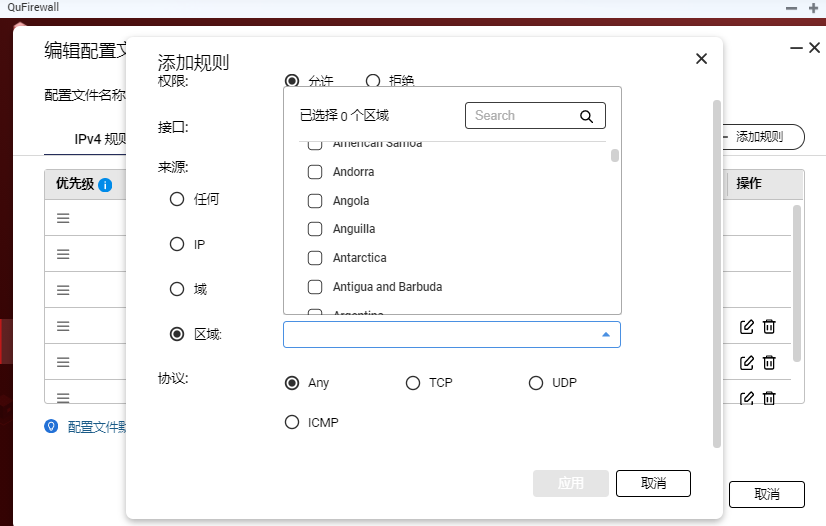This screenshot has width=826, height=526.
Task: Click the fifth row drag handle icon
Action: [x=63, y=362]
